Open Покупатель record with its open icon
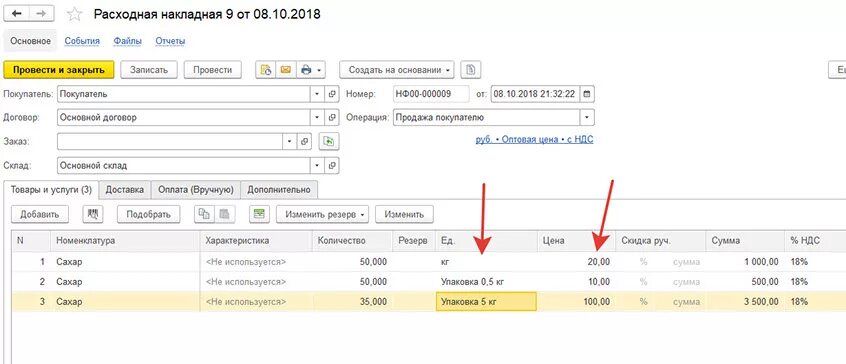The height and width of the screenshot is (364, 846). (332, 94)
